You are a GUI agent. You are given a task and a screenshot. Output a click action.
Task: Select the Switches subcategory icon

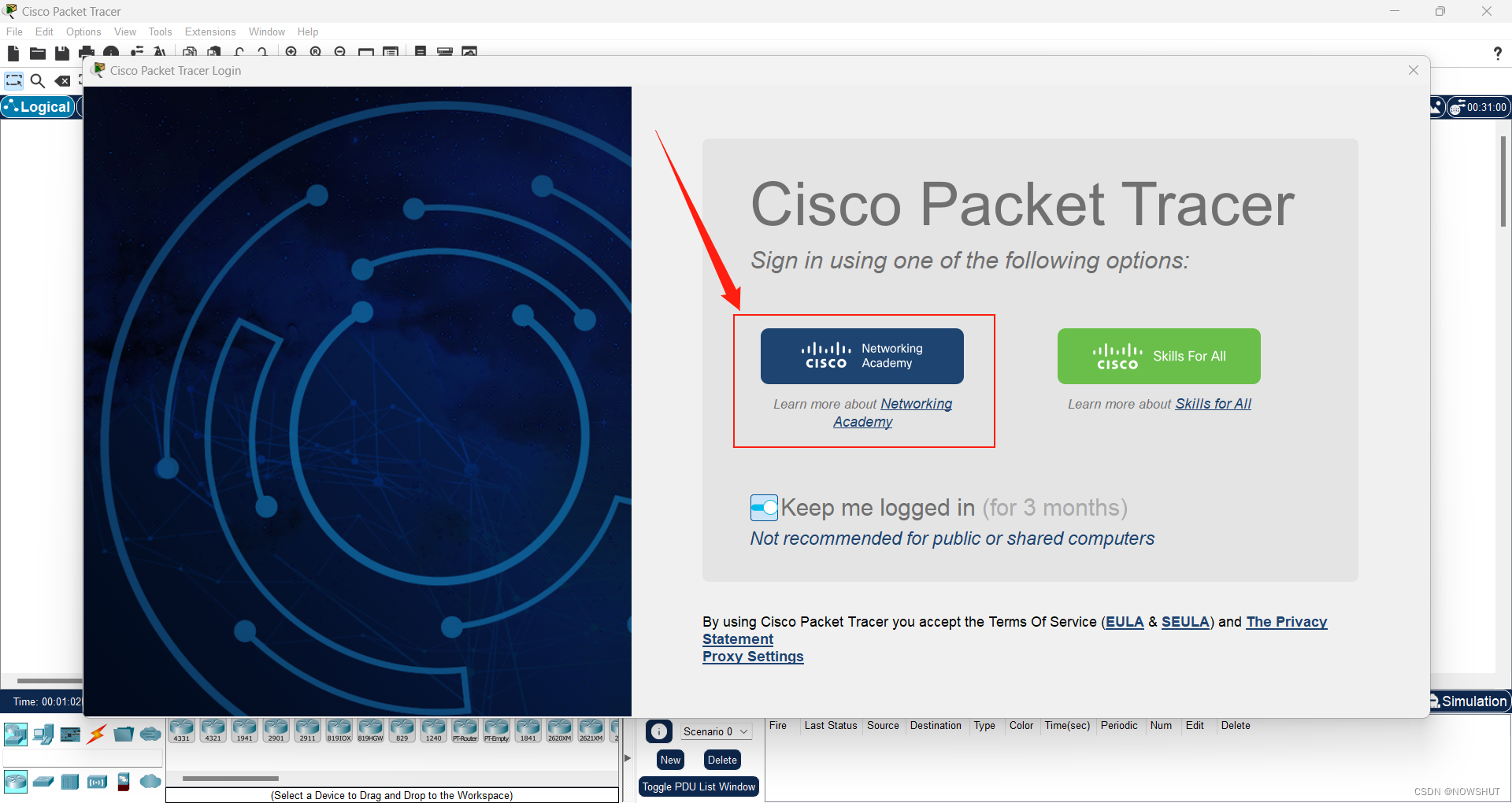point(43,782)
